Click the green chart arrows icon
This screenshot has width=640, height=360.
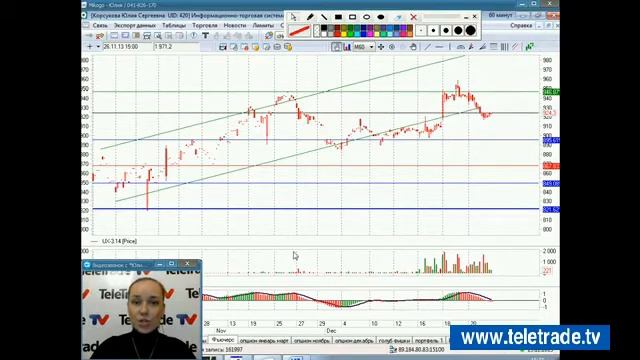click(529, 47)
